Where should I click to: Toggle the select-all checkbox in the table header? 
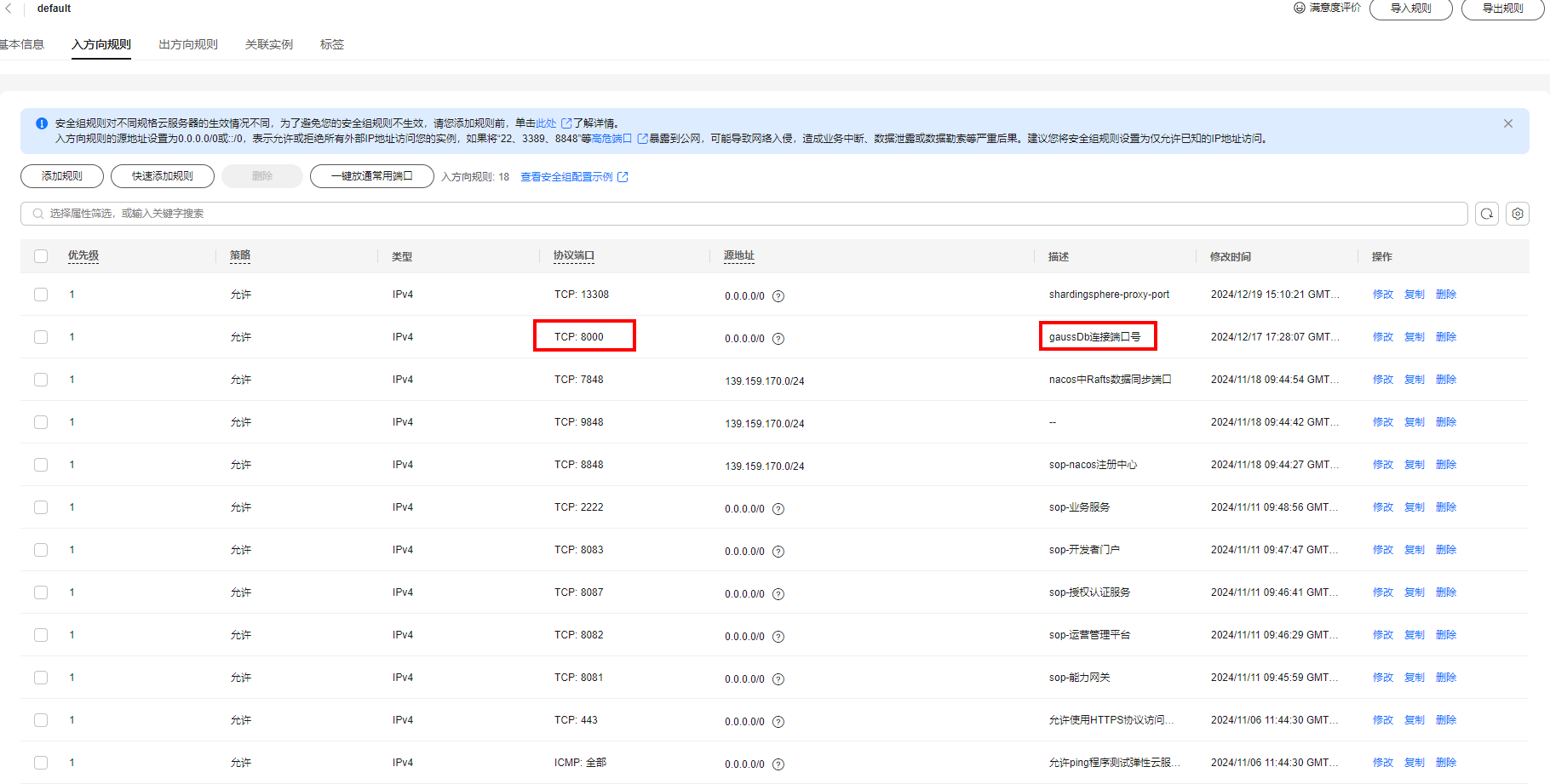41,256
